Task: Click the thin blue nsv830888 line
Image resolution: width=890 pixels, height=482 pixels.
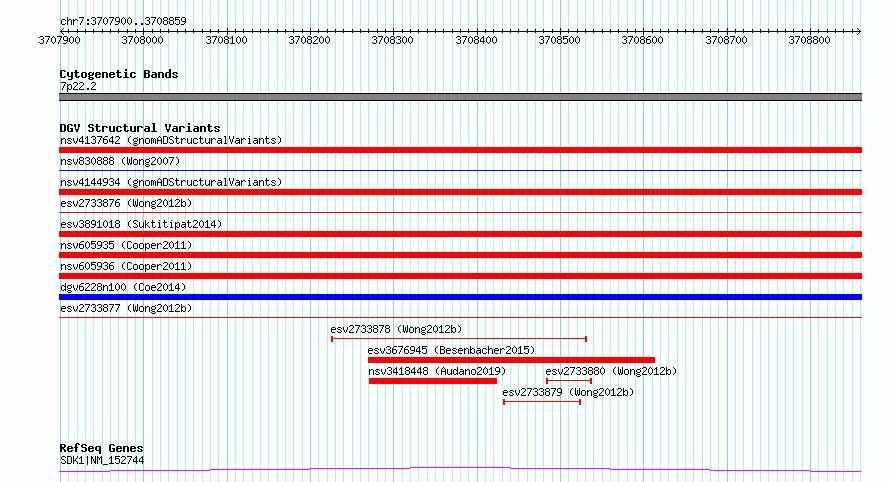Action: (460, 170)
